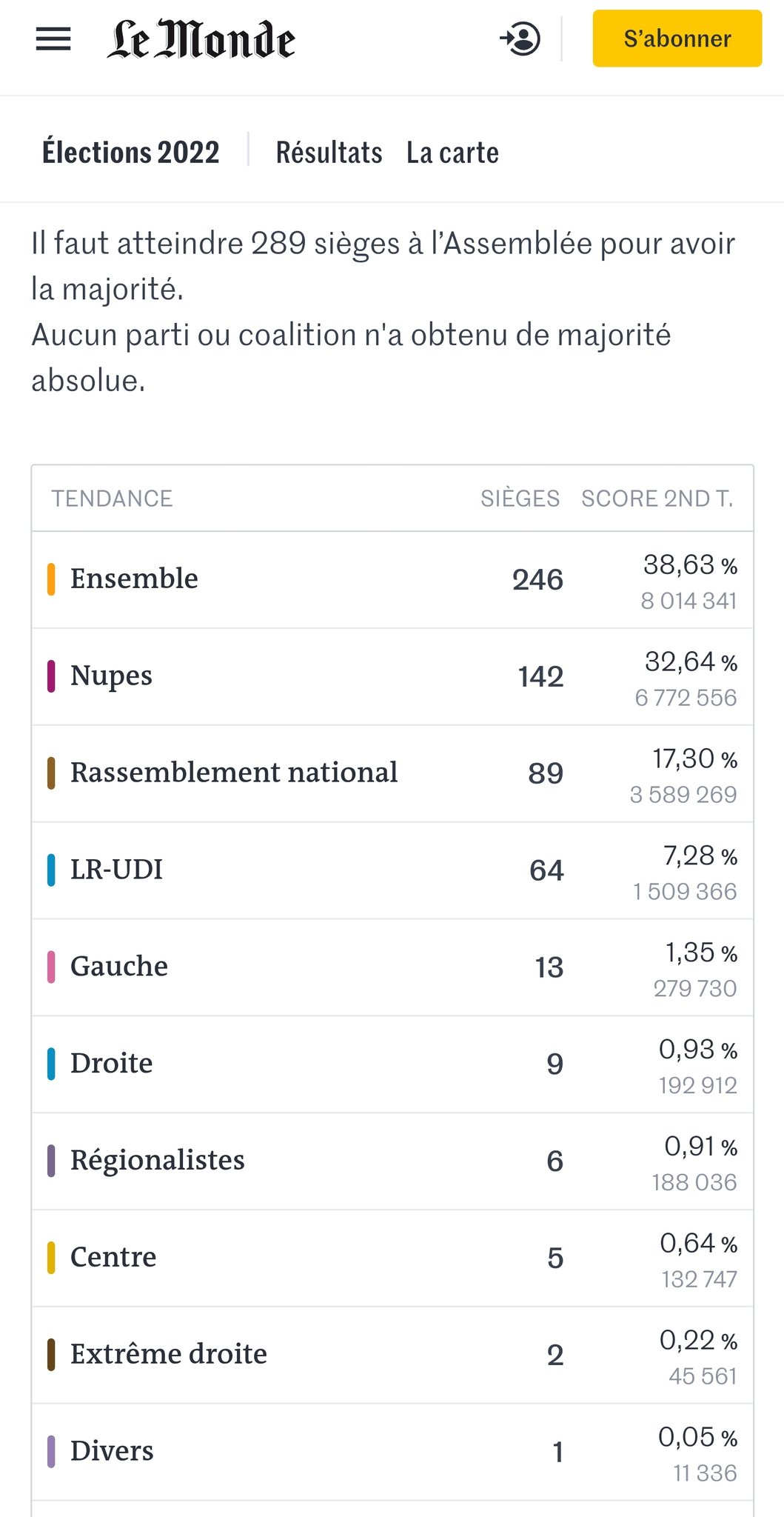Switch to La carte tab

(452, 153)
